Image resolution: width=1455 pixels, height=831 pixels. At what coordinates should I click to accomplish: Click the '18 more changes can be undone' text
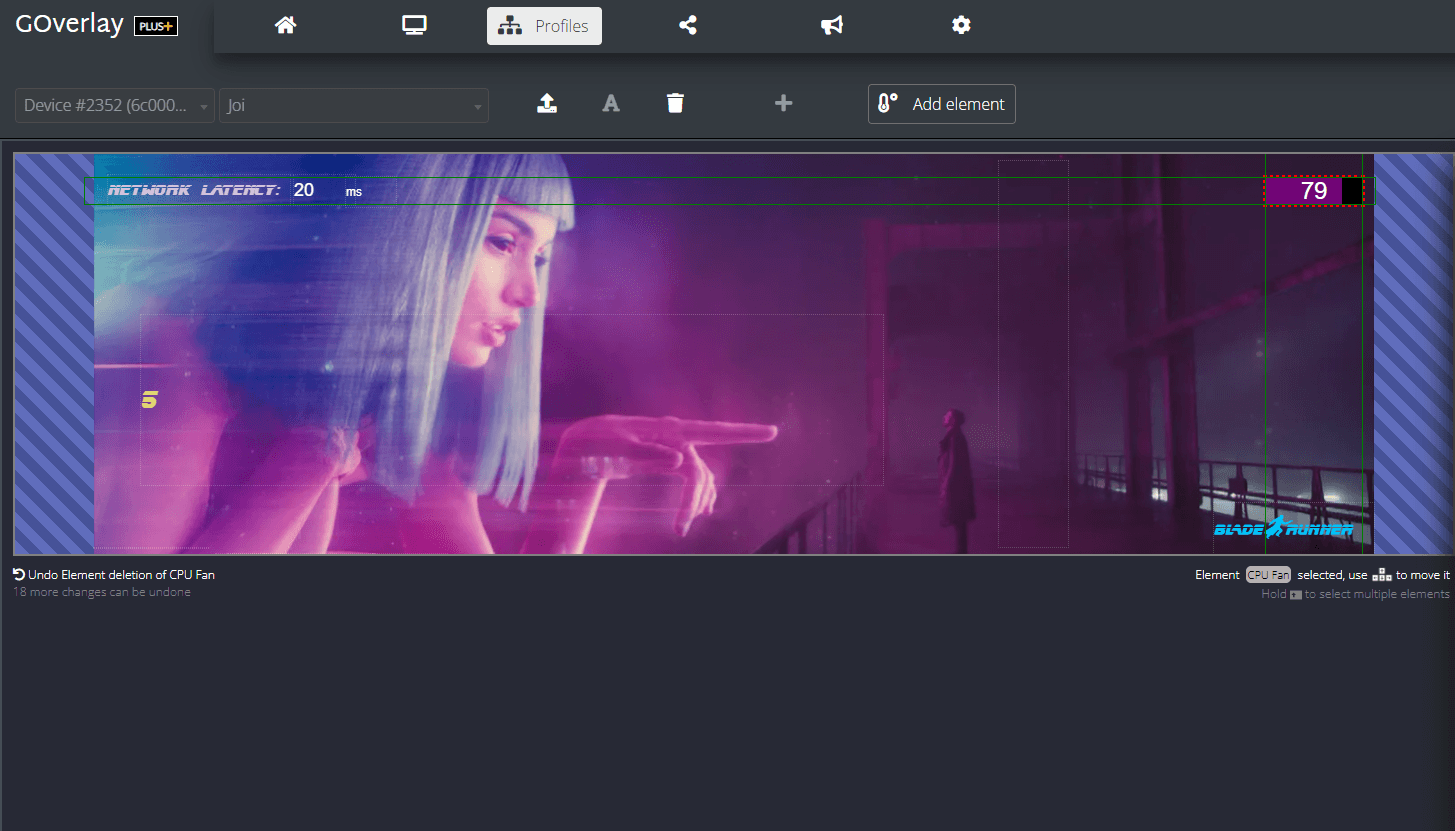101,592
